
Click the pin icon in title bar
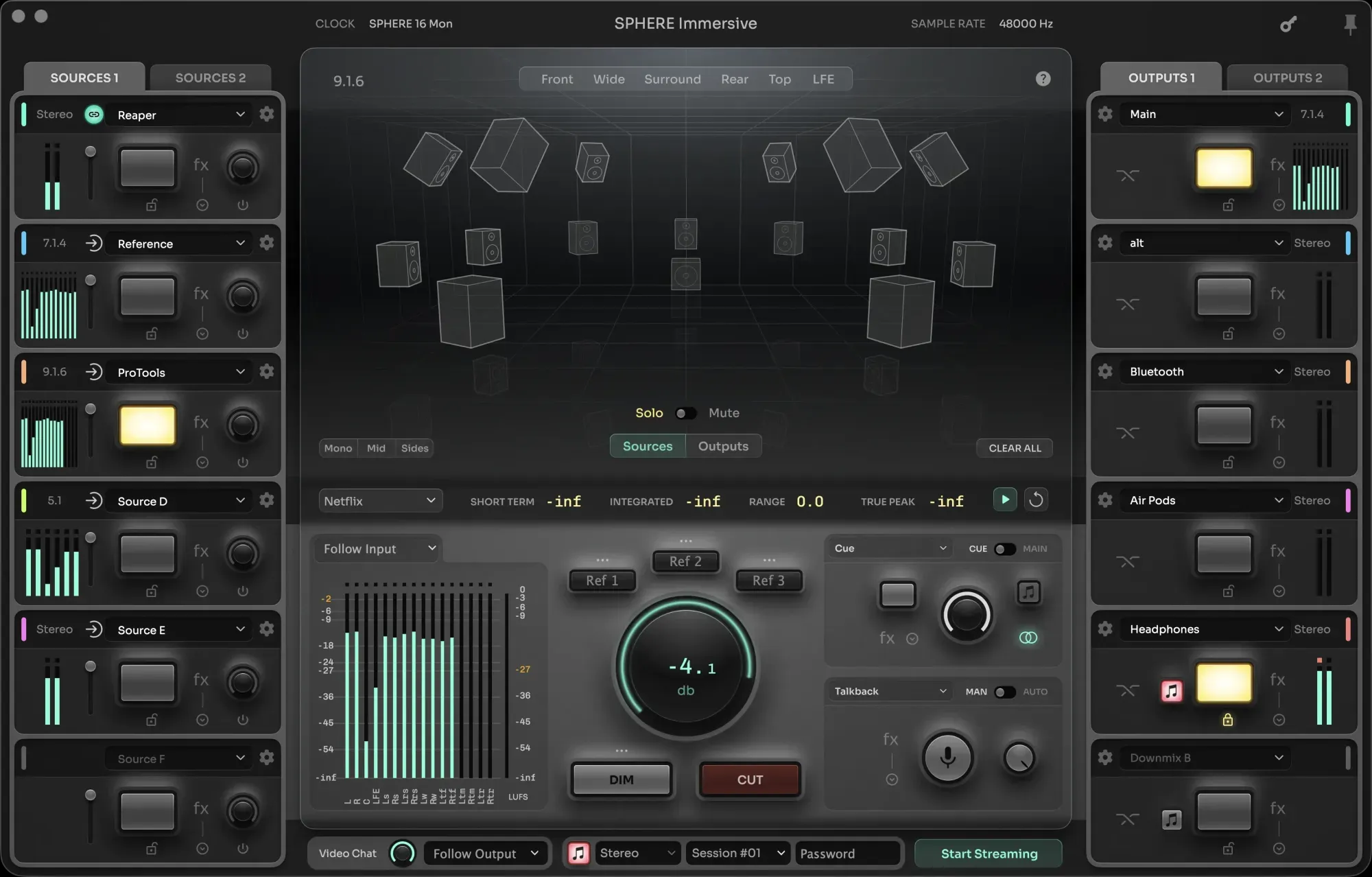[1349, 25]
